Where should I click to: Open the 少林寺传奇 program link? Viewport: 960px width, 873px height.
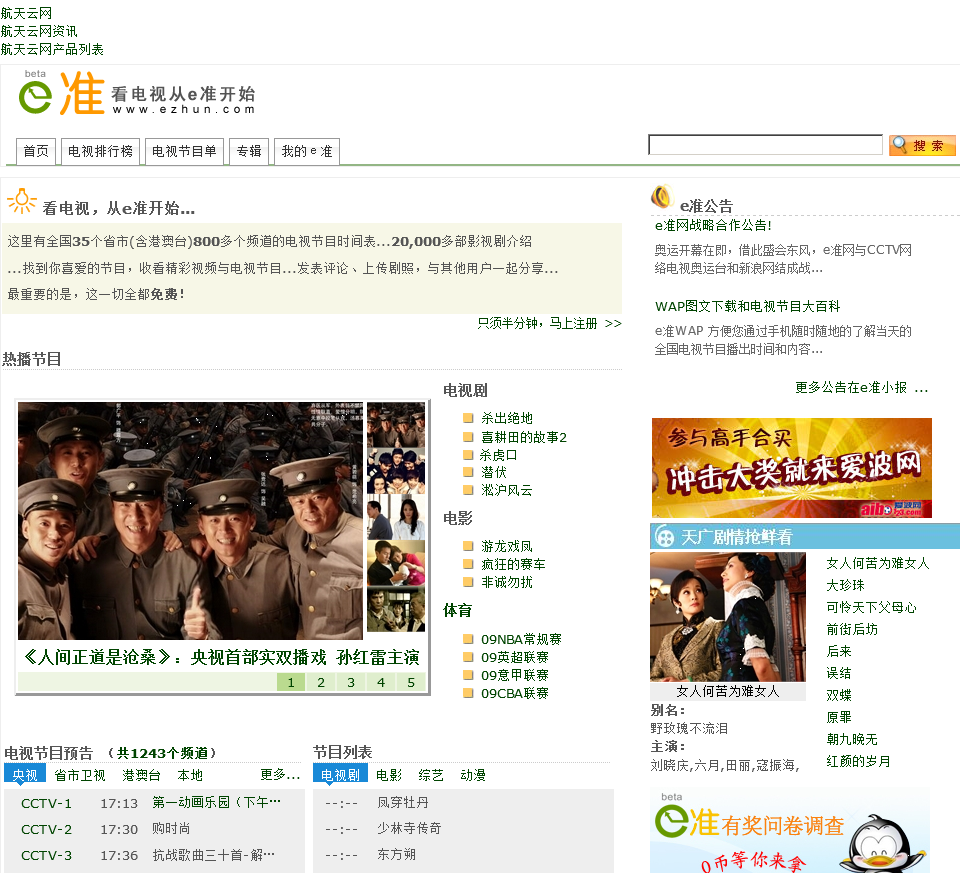(409, 828)
